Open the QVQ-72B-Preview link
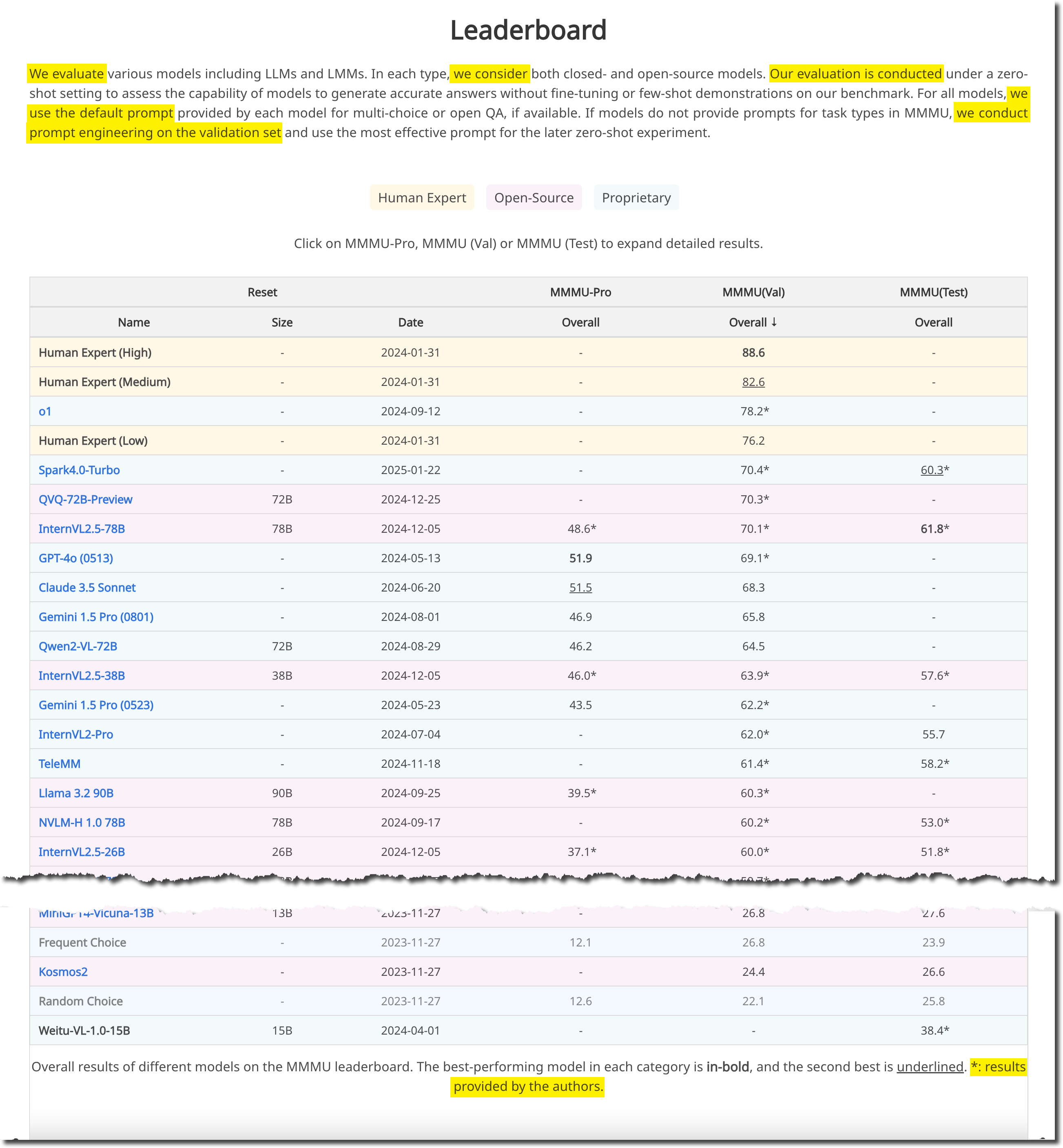This screenshot has width=1063, height=1148. point(85,499)
